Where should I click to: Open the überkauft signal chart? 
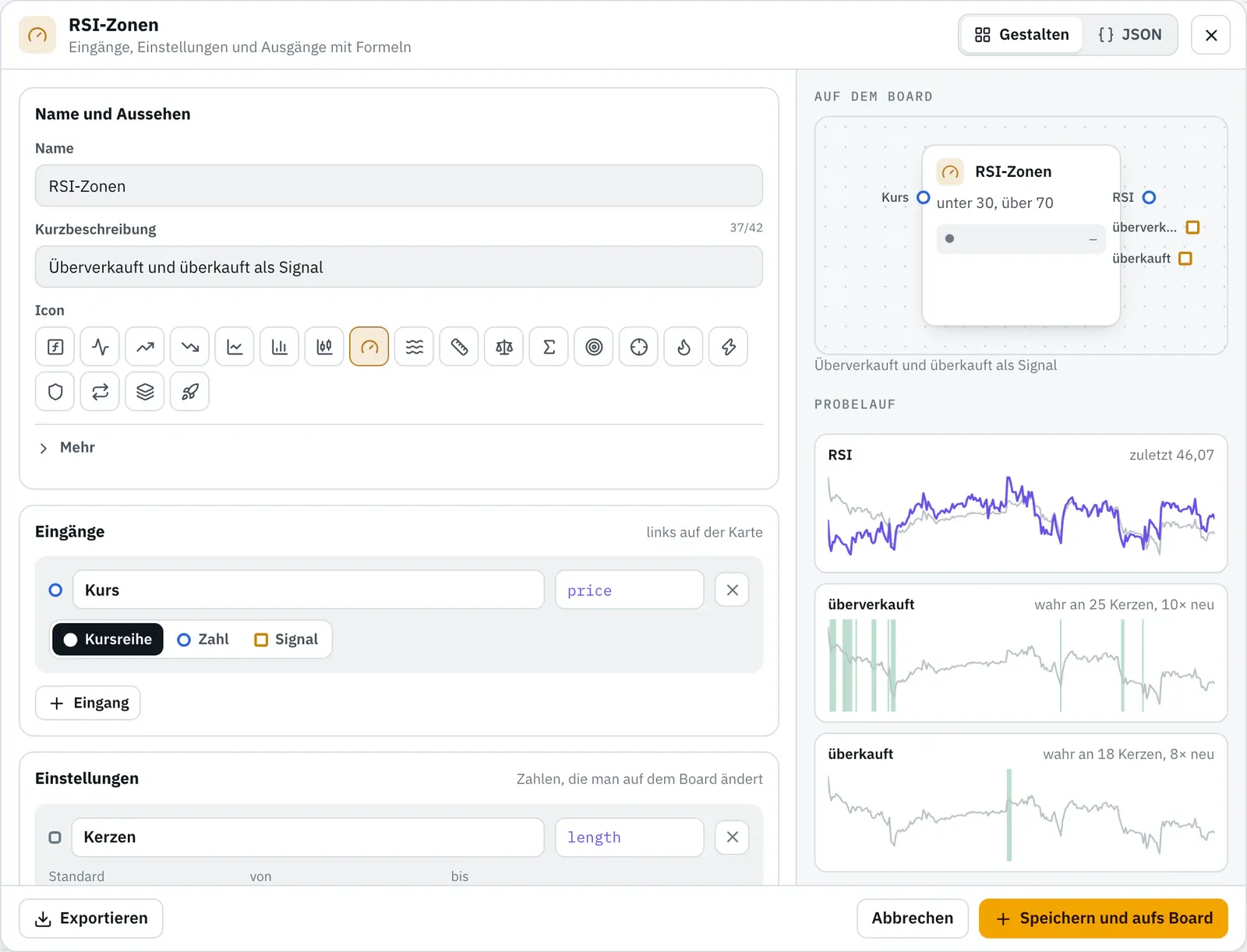pos(1021,803)
